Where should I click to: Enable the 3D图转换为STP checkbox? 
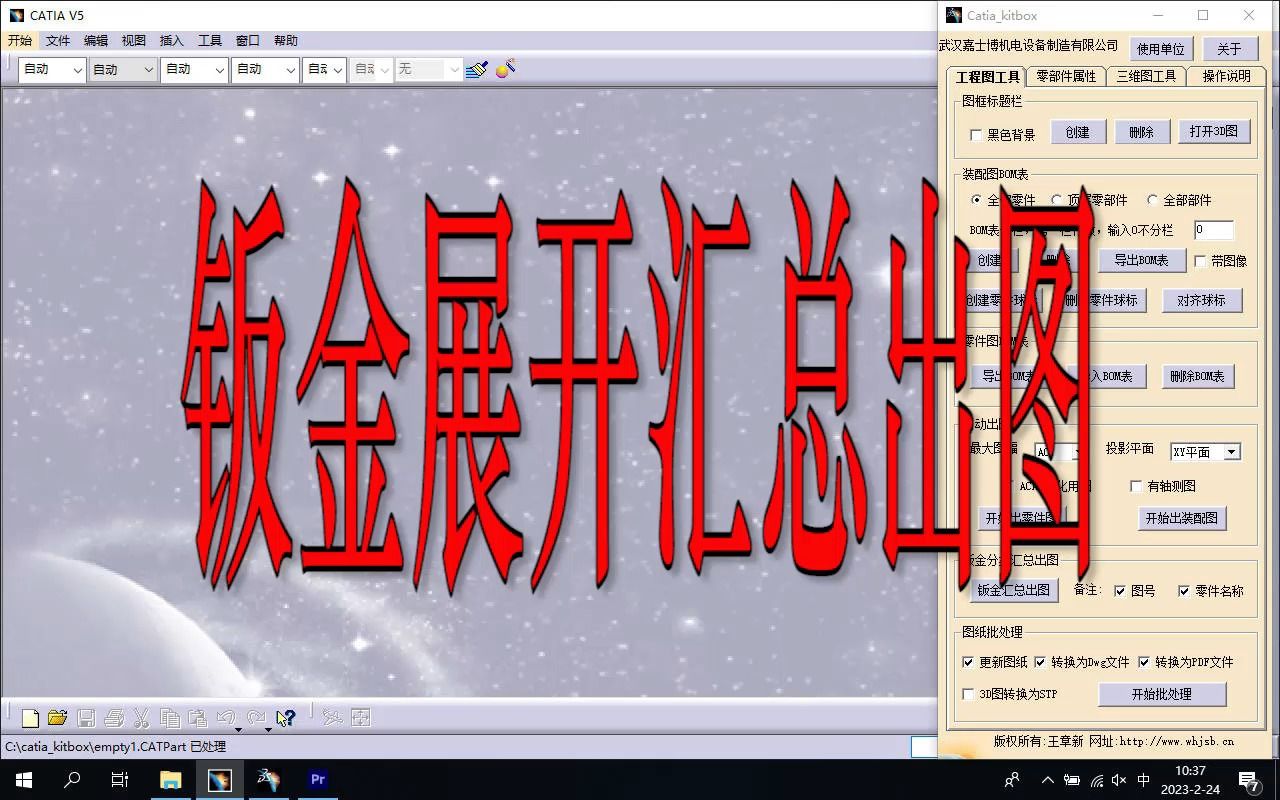click(968, 694)
